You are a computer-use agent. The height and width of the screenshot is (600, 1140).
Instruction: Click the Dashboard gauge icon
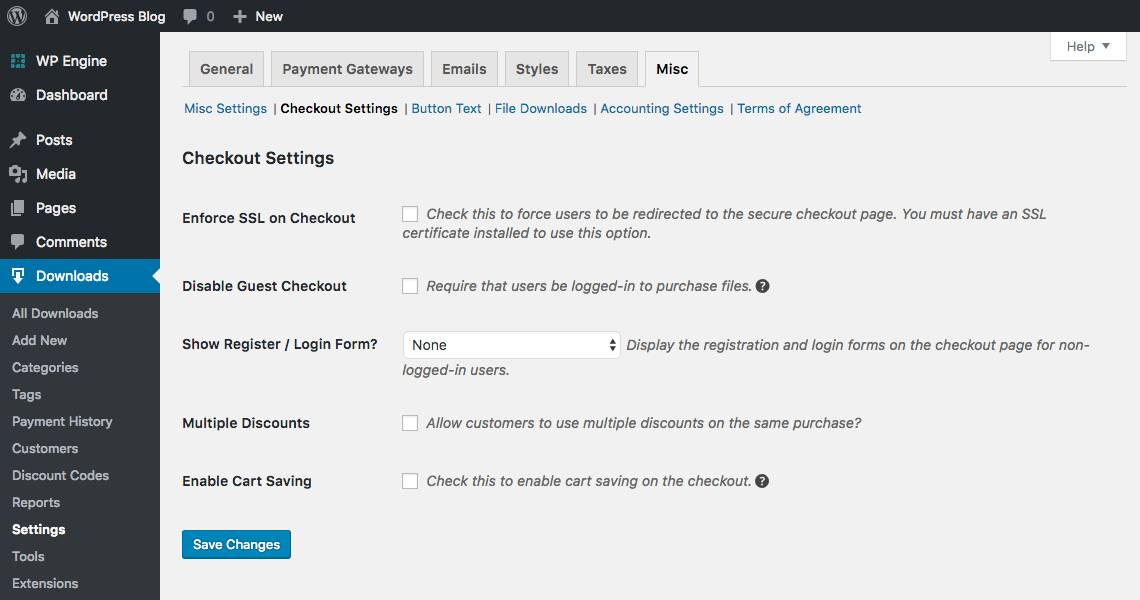(18, 95)
